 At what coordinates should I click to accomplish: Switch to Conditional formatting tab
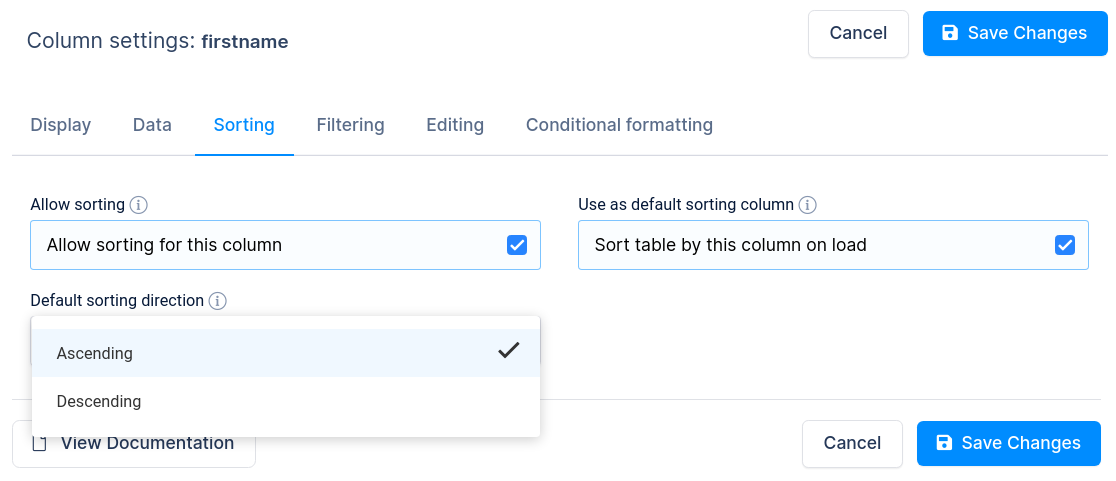click(x=619, y=125)
